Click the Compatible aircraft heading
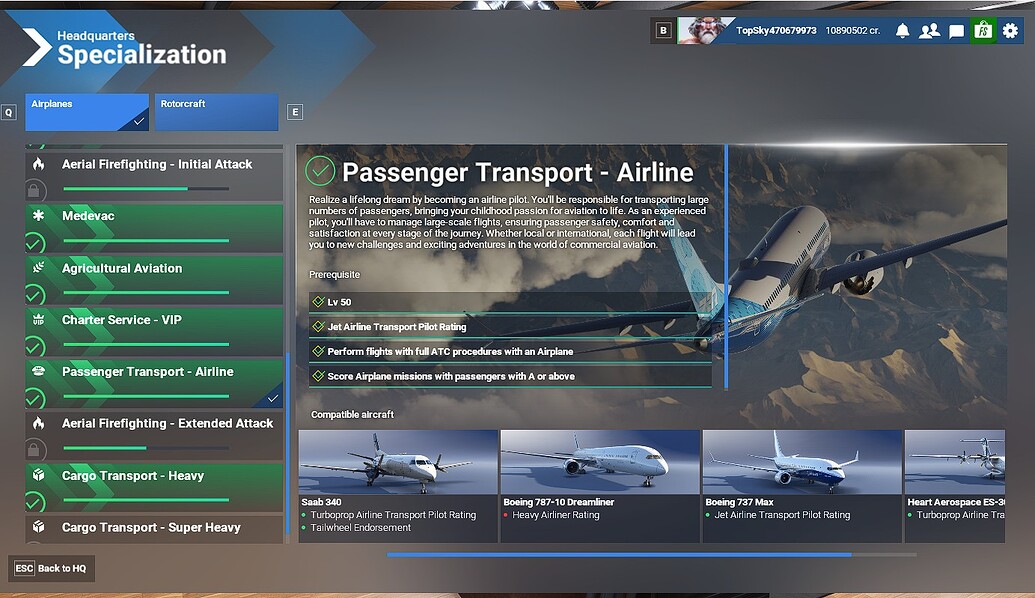Viewport: 1035px width, 598px height. [x=352, y=415]
